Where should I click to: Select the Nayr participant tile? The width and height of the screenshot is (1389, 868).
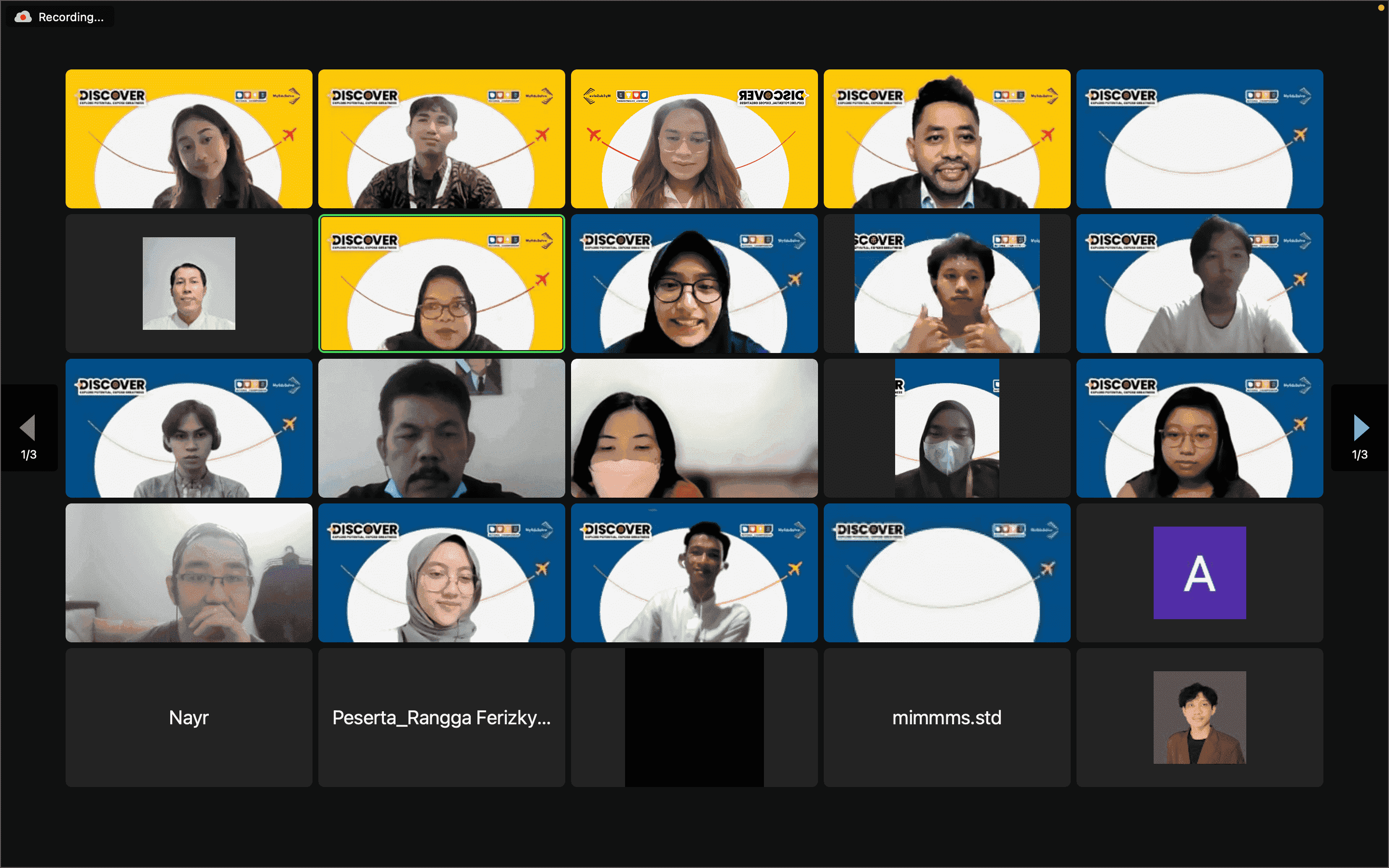tap(189, 717)
